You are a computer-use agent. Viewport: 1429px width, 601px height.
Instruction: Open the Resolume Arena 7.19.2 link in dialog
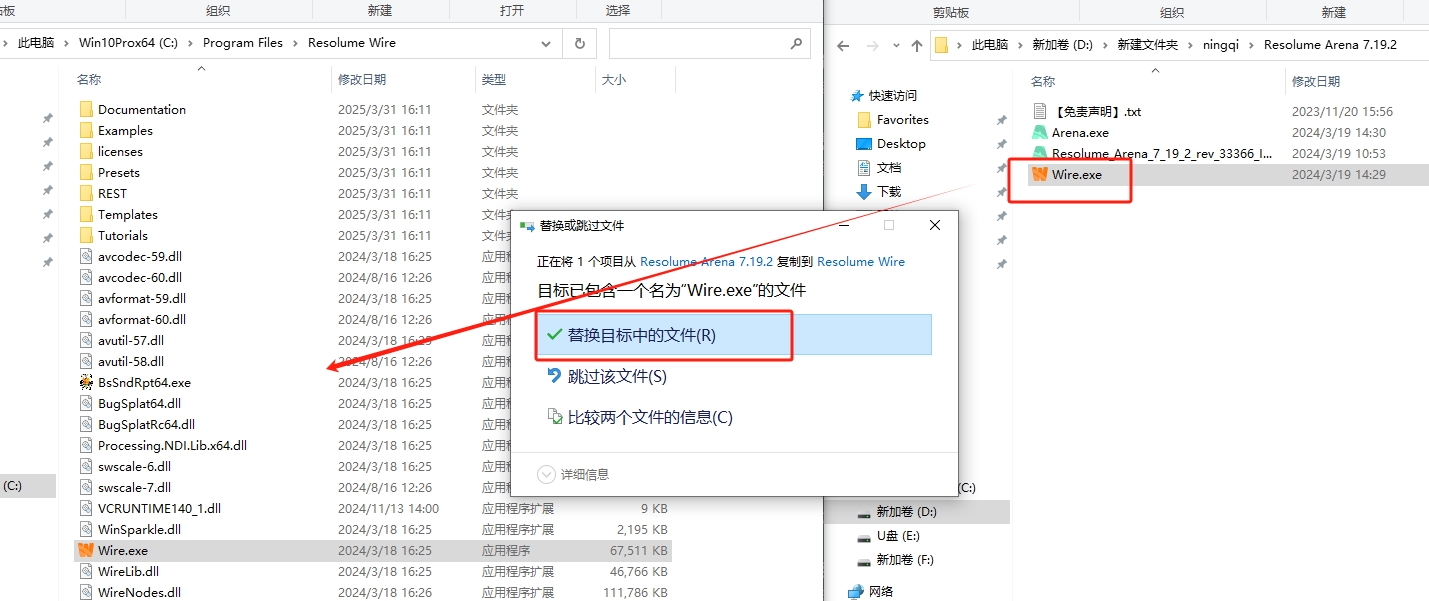(x=706, y=261)
